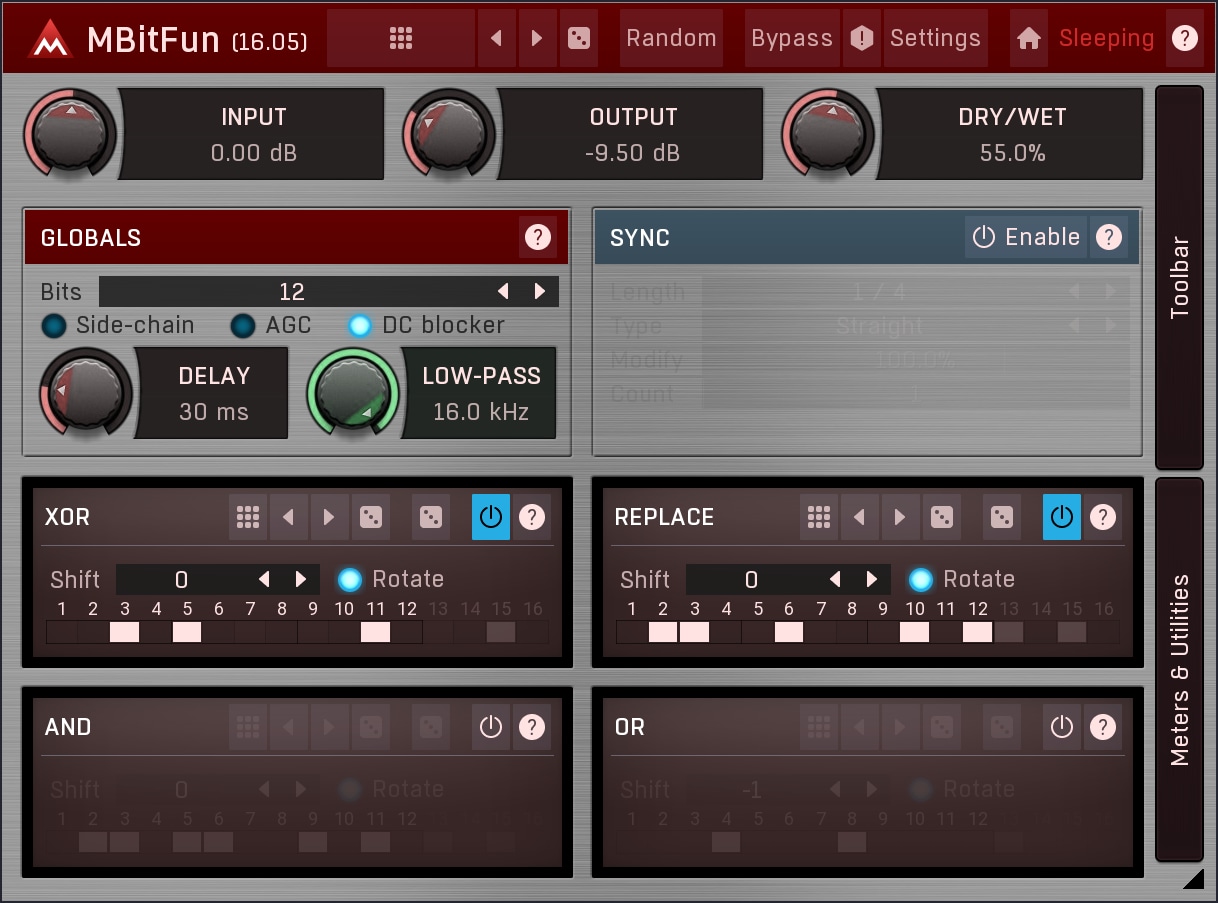Click the resize corner triangle at bottom right
Image resolution: width=1218 pixels, height=903 pixels.
(x=1193, y=879)
